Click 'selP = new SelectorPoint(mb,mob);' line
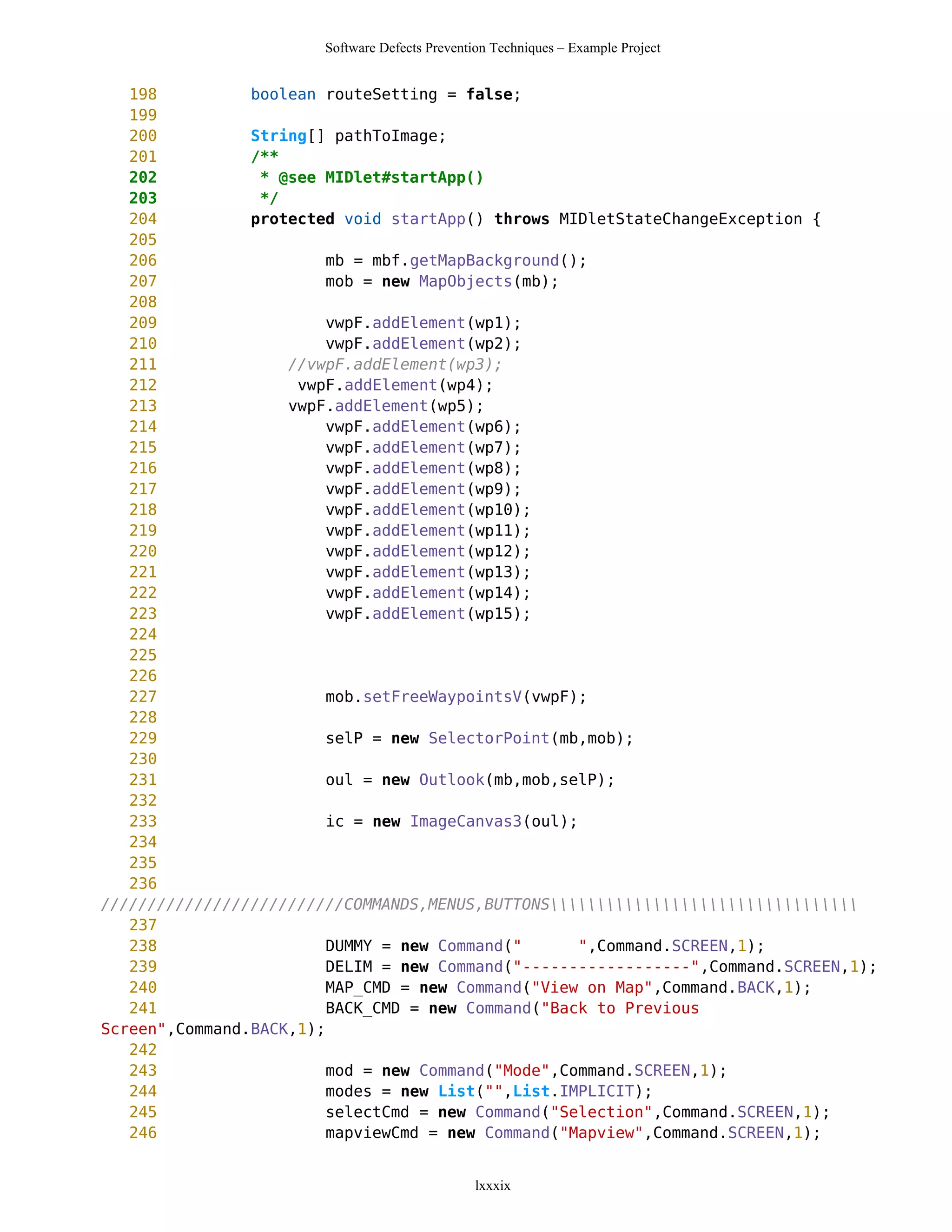The width and height of the screenshot is (952, 1232). (479, 738)
